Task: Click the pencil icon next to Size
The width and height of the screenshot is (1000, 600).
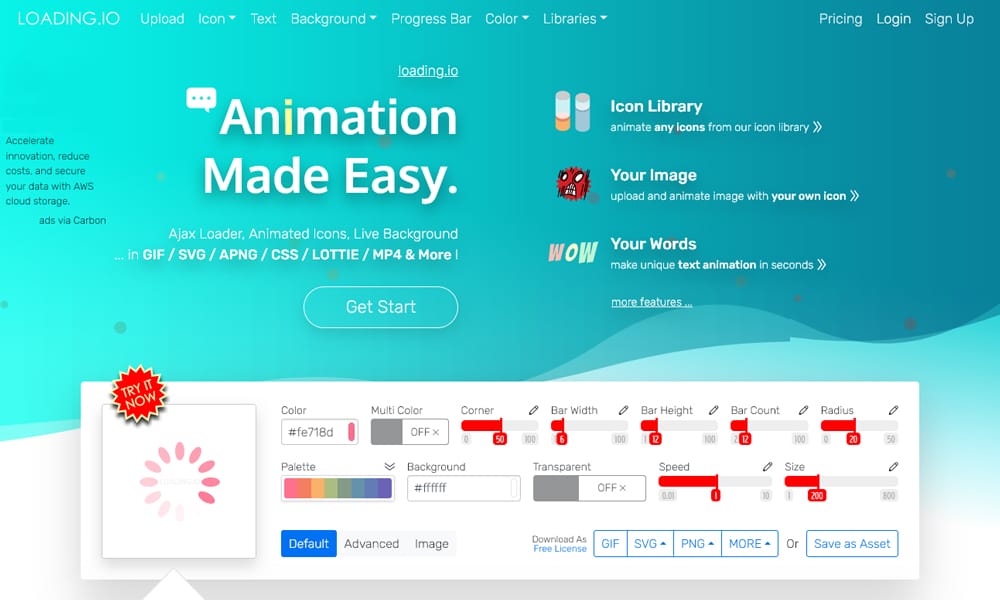Action: click(x=893, y=466)
